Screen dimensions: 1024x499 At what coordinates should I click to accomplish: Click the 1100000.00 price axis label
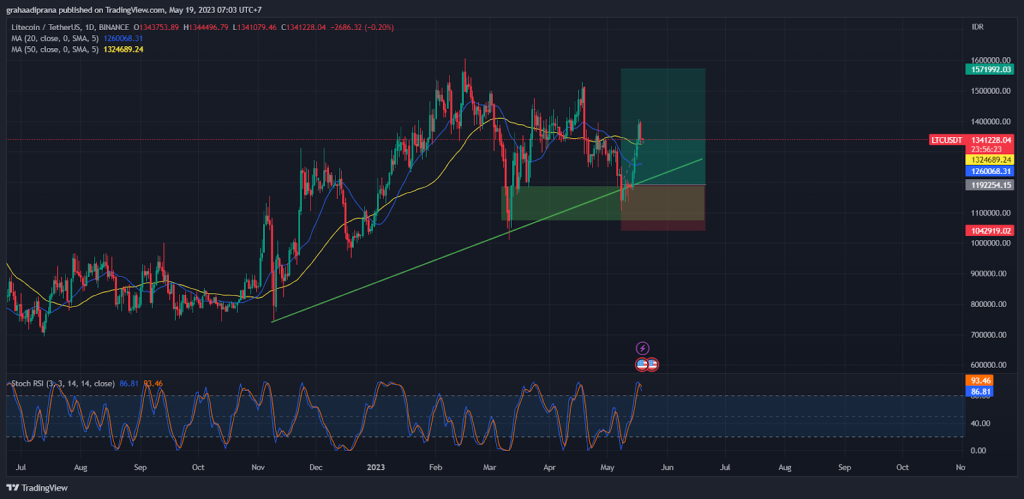[x=990, y=213]
